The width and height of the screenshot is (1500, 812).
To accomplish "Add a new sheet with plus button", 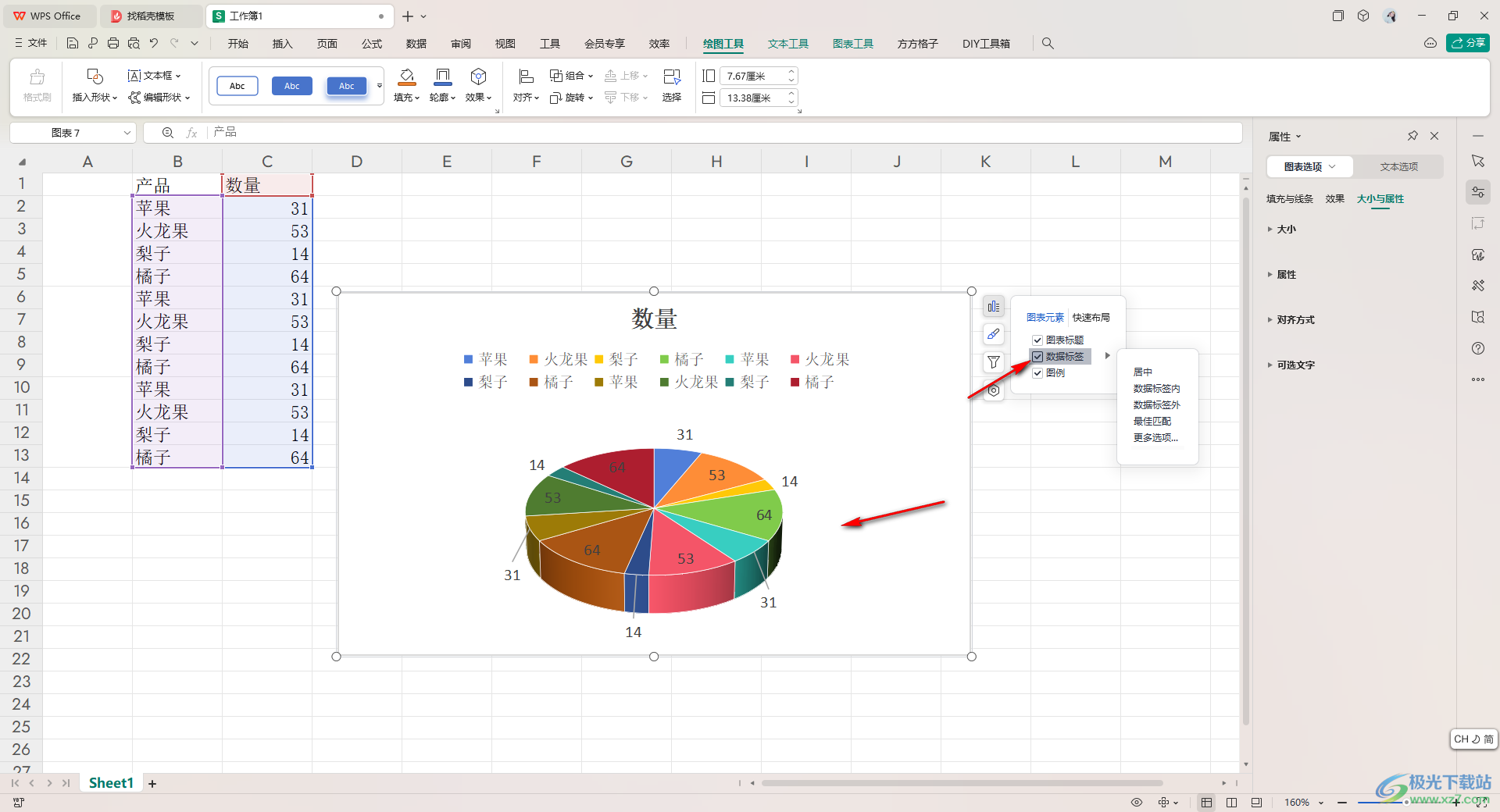I will tap(153, 784).
